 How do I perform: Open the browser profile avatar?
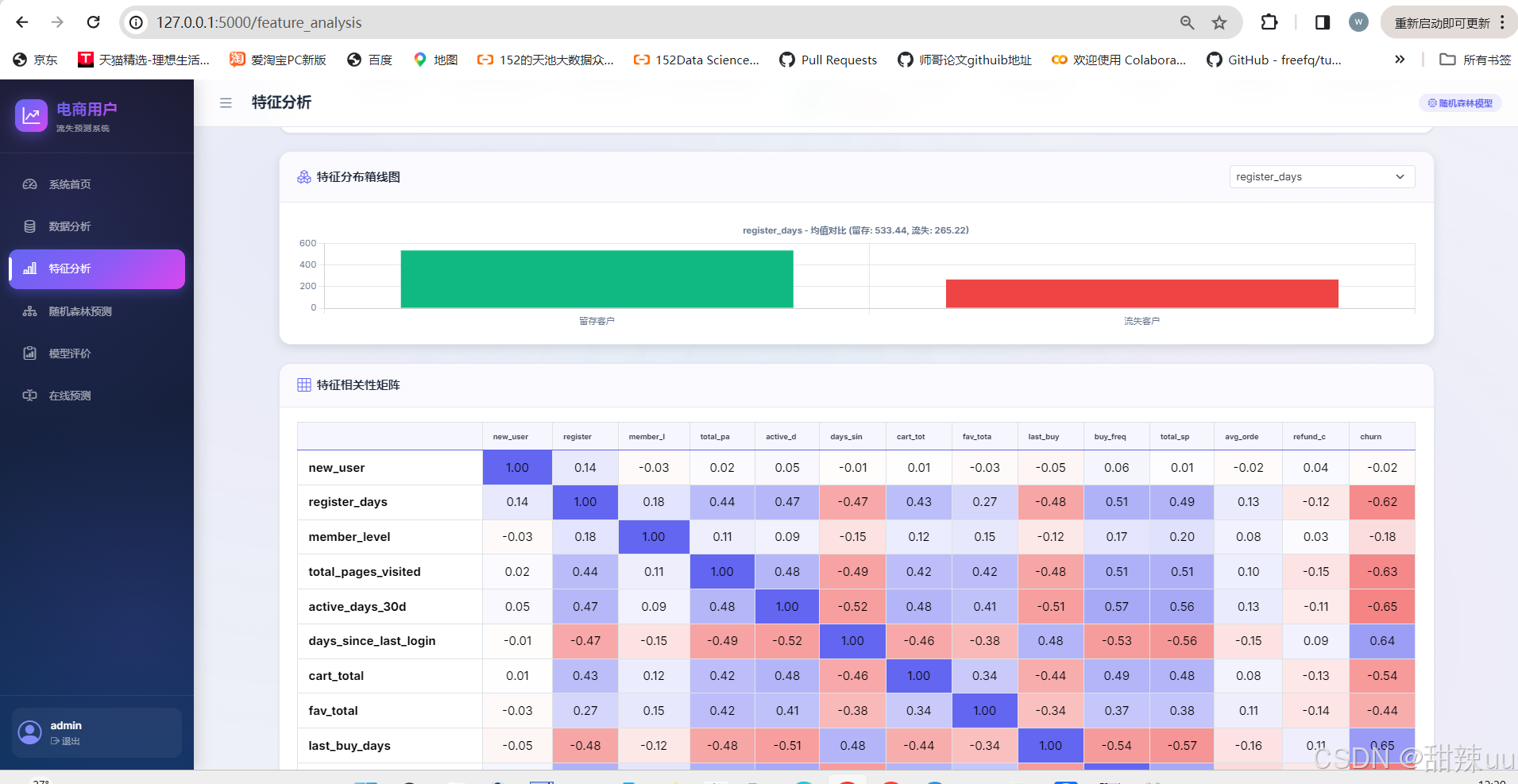point(1358,22)
